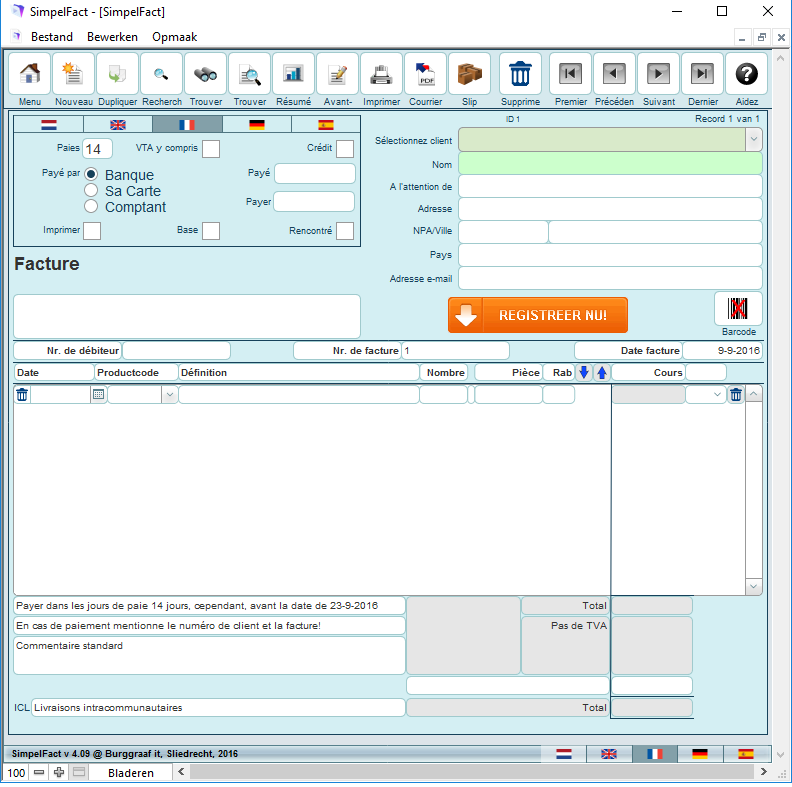The width and height of the screenshot is (792, 787).
Task: Click the Supprime trash can icon
Action: pos(520,75)
